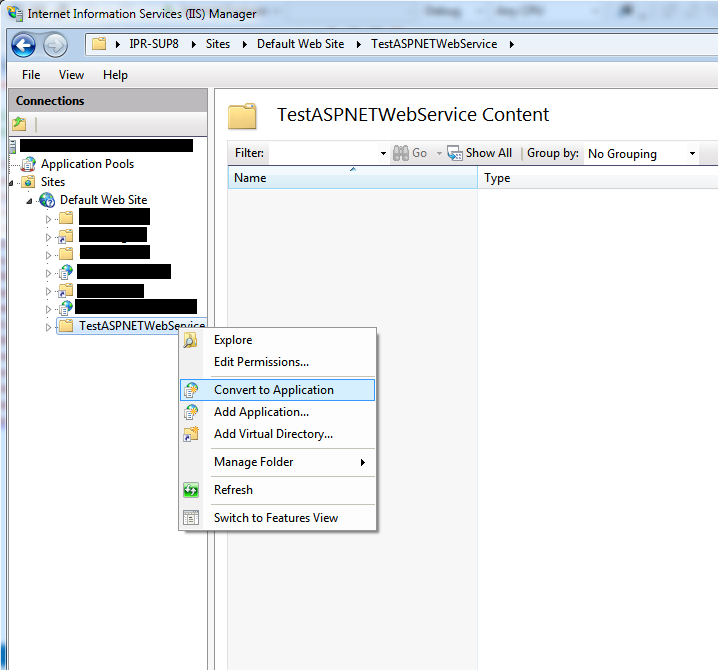This screenshot has width=718, height=670.
Task: Select Default Web Site label in tree
Action: coord(103,200)
